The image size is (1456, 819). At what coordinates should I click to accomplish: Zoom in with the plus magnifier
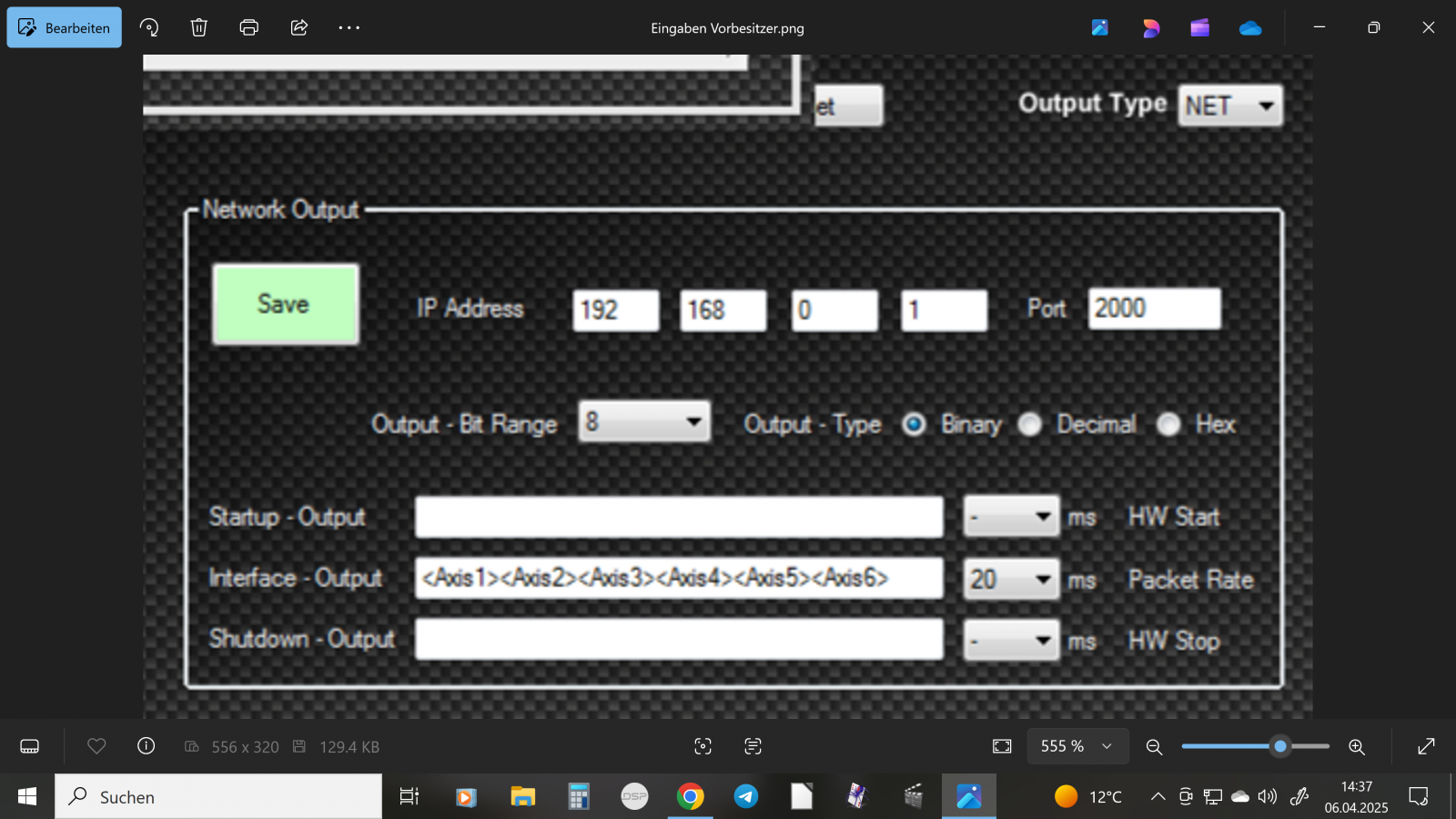[1356, 747]
